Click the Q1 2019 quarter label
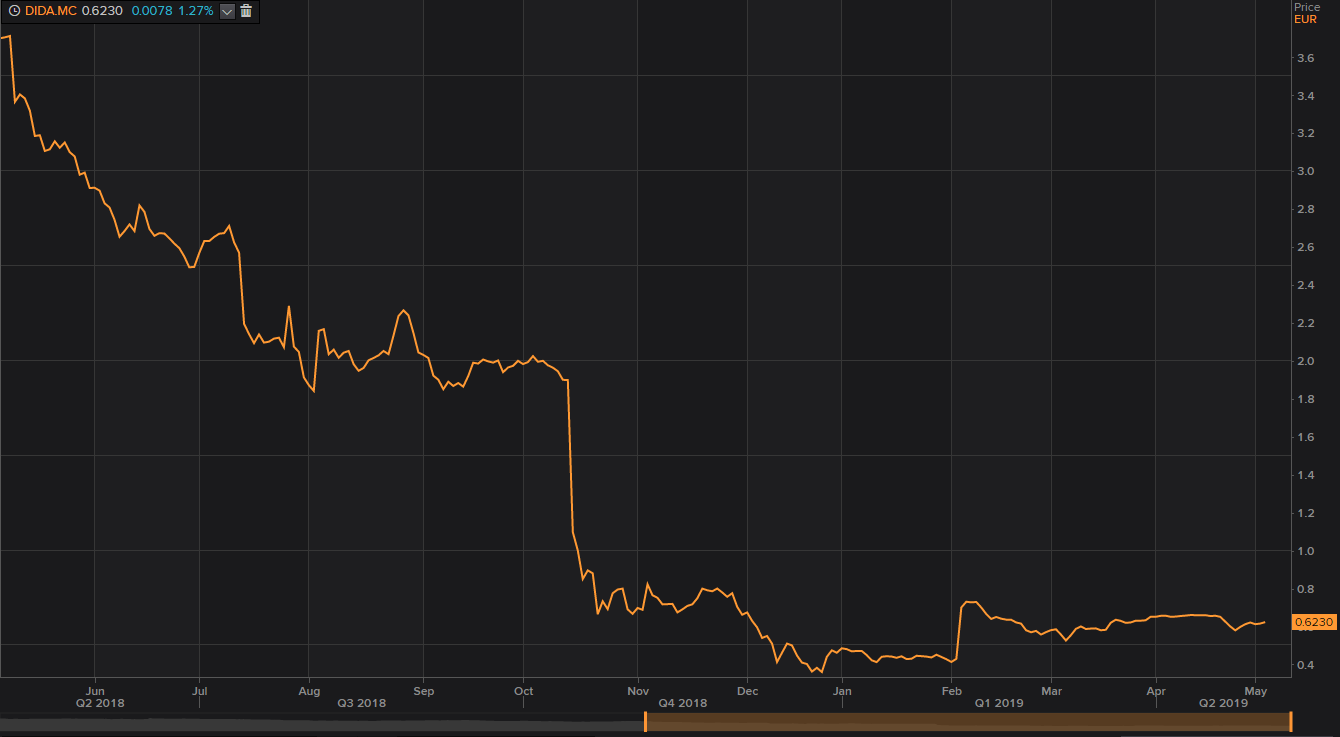 point(999,703)
